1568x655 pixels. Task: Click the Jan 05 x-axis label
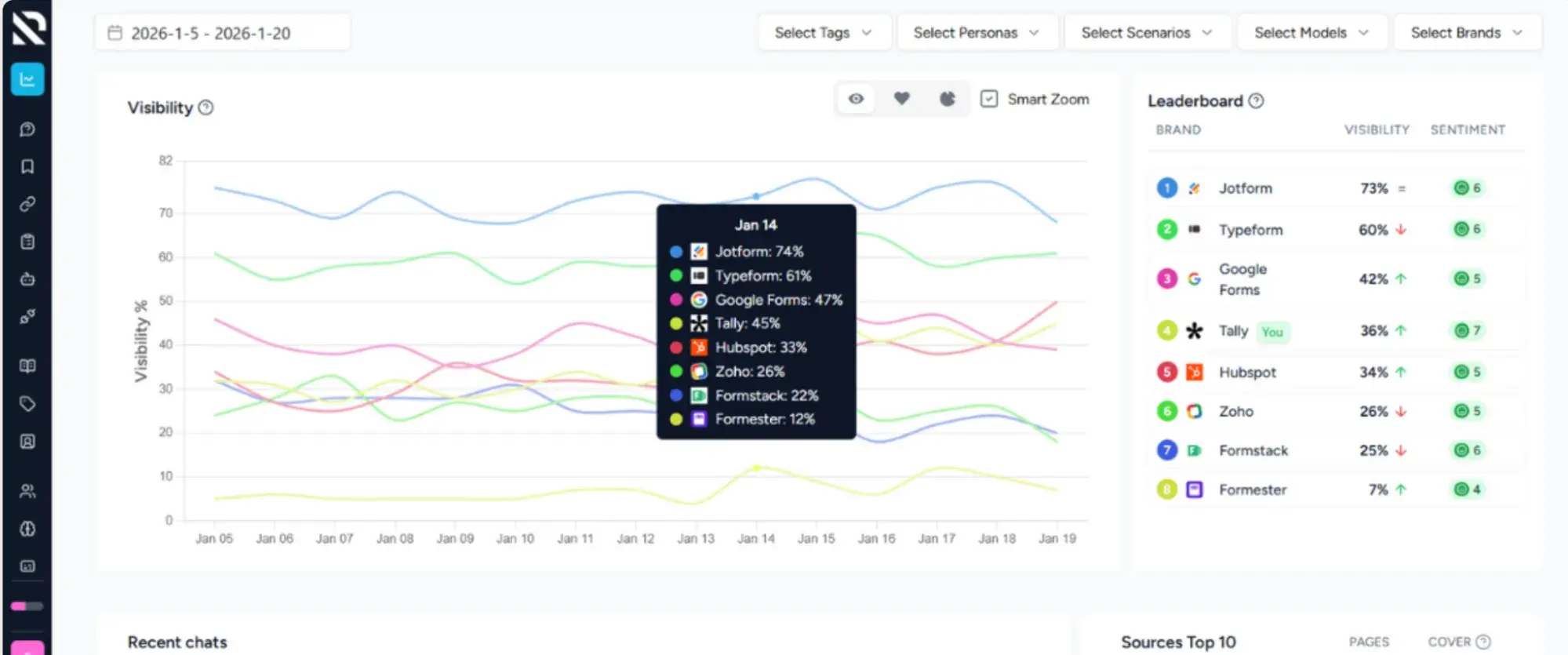point(214,538)
